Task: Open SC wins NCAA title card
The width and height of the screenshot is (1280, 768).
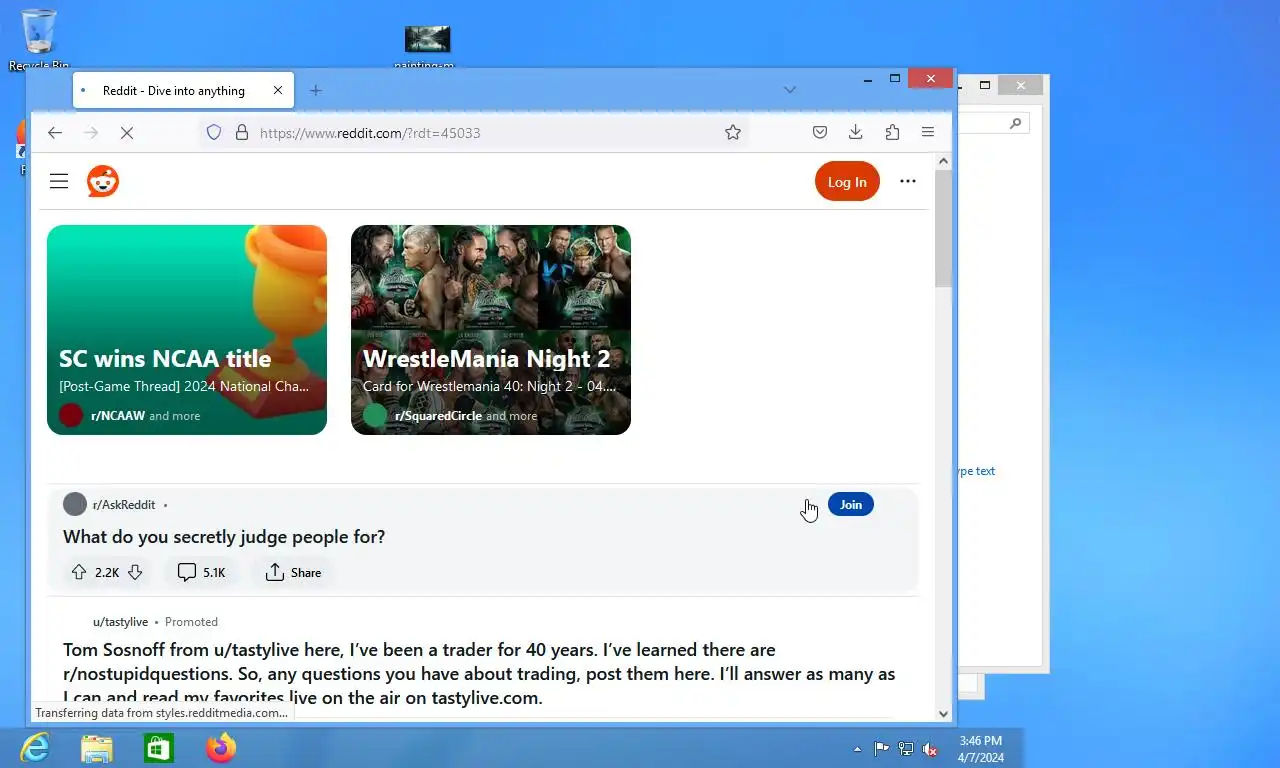Action: coord(187,330)
